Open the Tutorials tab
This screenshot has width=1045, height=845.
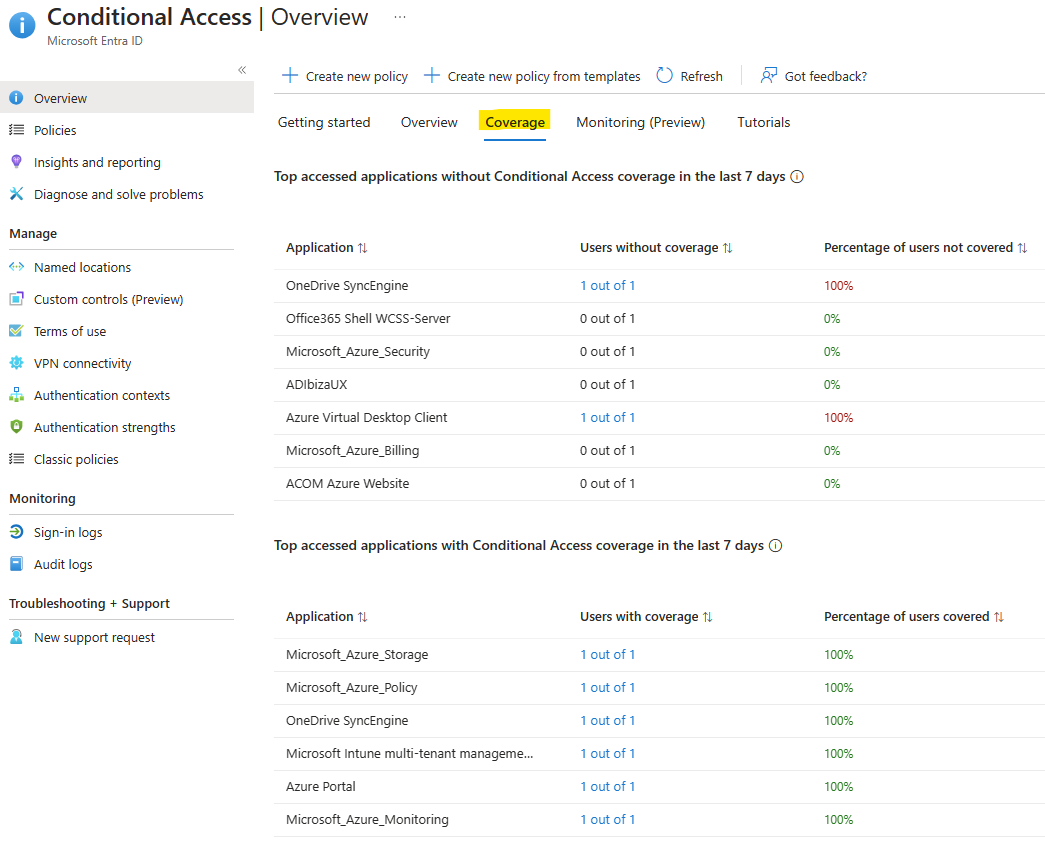[764, 123]
